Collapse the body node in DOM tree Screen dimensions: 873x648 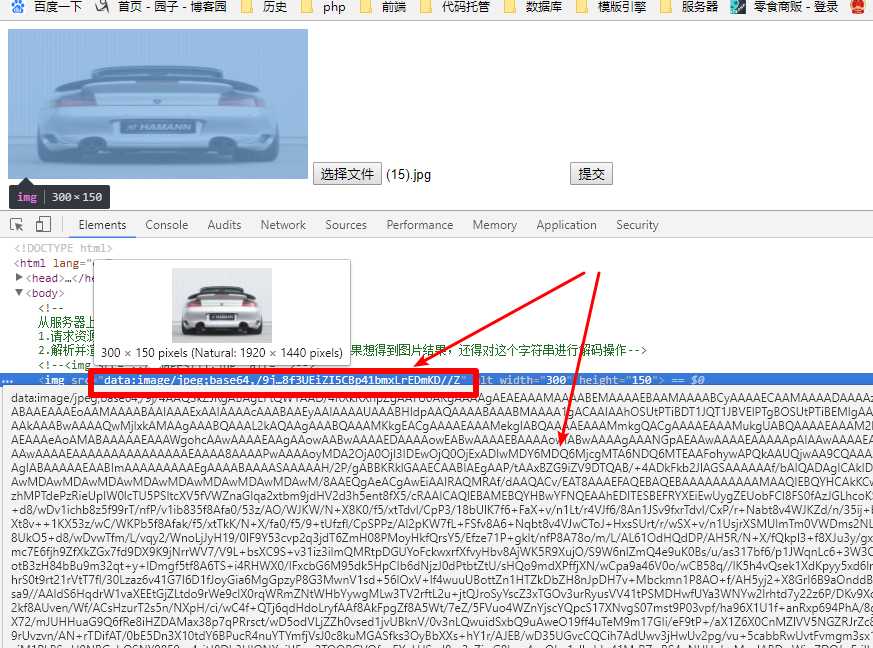pyautogui.click(x=19, y=292)
